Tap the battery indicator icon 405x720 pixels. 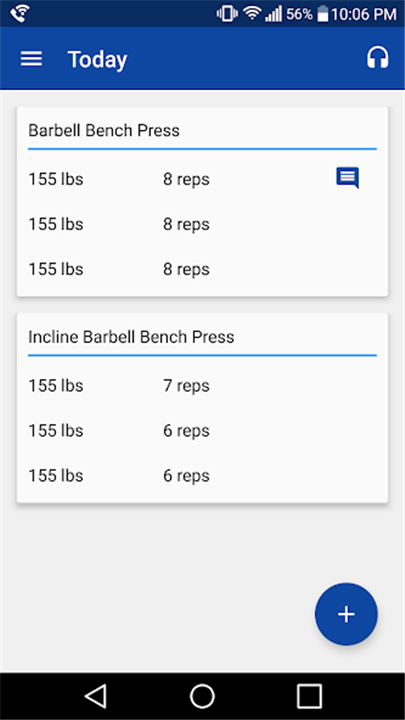(323, 14)
